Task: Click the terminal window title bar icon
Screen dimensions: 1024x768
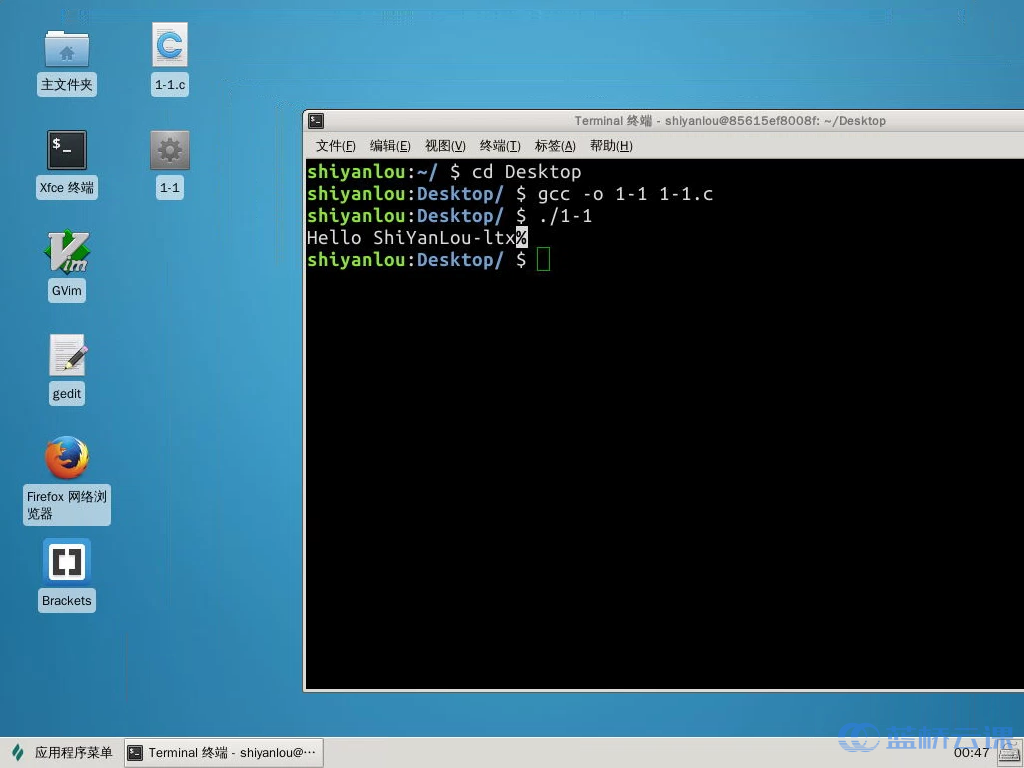Action: [316, 120]
